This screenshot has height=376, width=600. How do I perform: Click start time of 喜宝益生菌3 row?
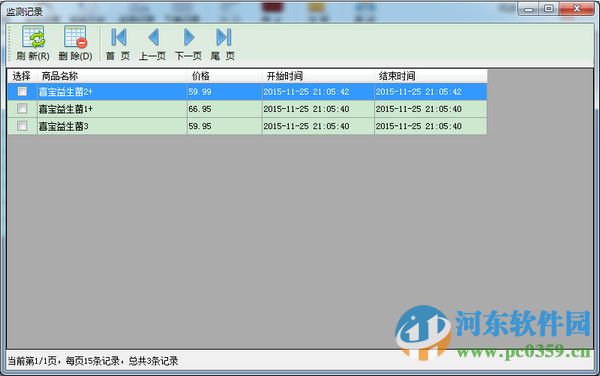[318, 126]
